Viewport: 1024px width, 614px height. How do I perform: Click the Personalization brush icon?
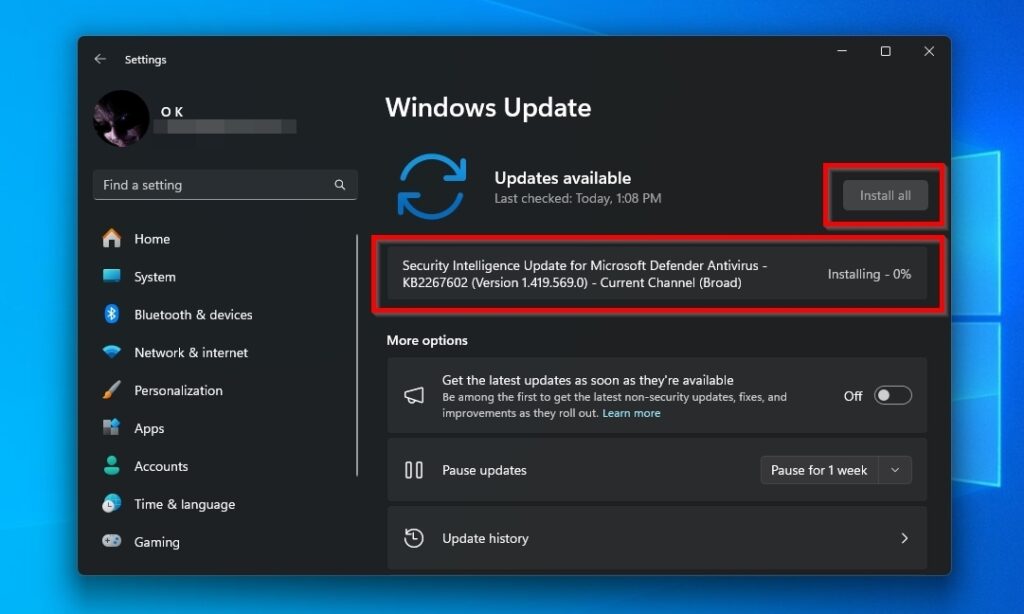[x=111, y=390]
